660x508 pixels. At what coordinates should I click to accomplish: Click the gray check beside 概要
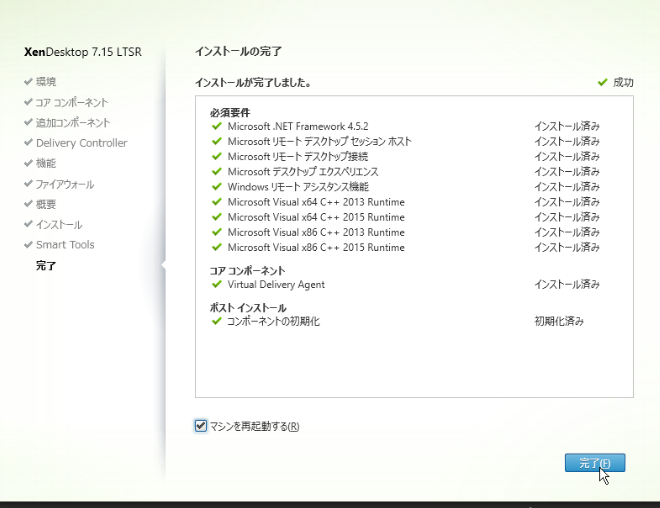click(28, 204)
